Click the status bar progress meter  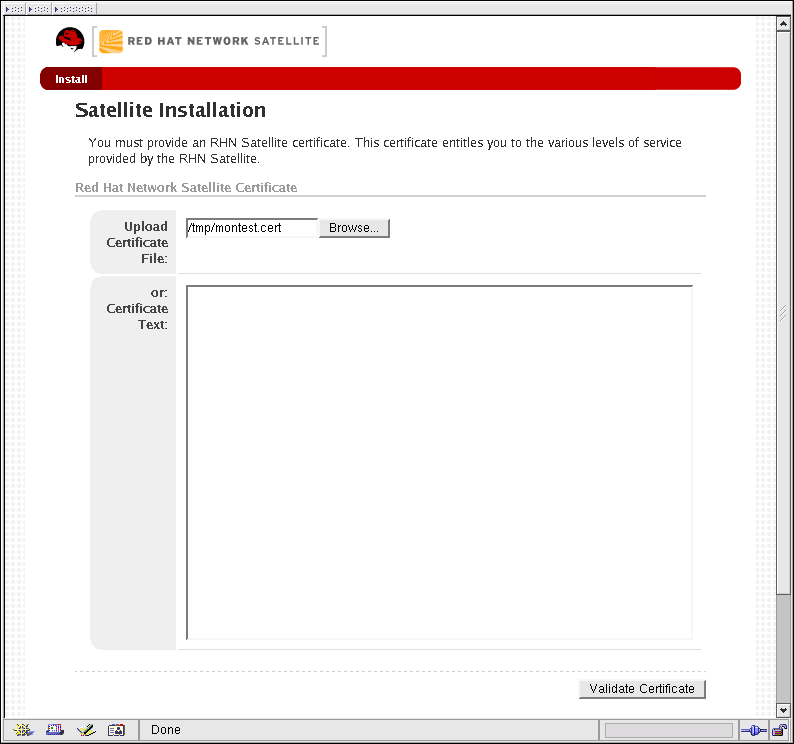point(668,730)
